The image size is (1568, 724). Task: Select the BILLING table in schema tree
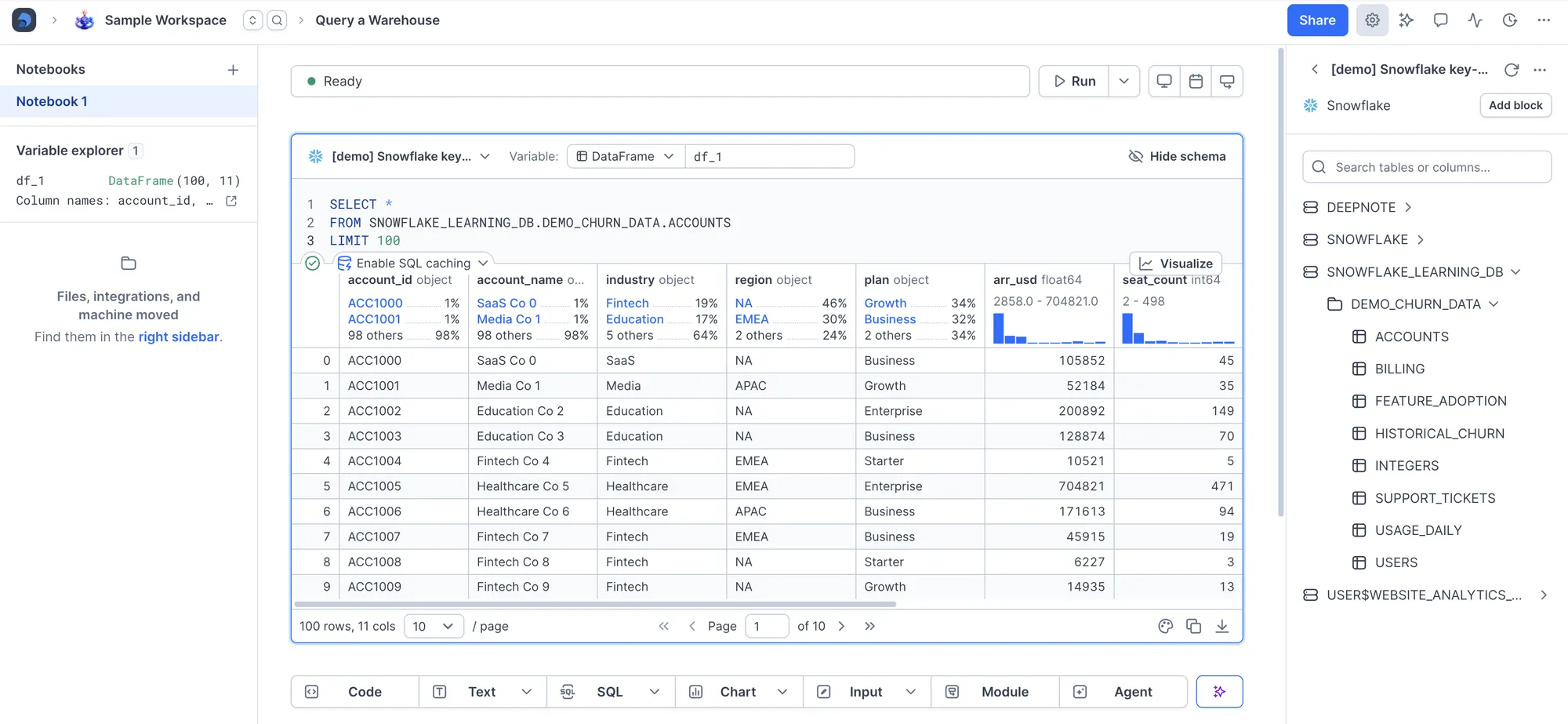1399,369
